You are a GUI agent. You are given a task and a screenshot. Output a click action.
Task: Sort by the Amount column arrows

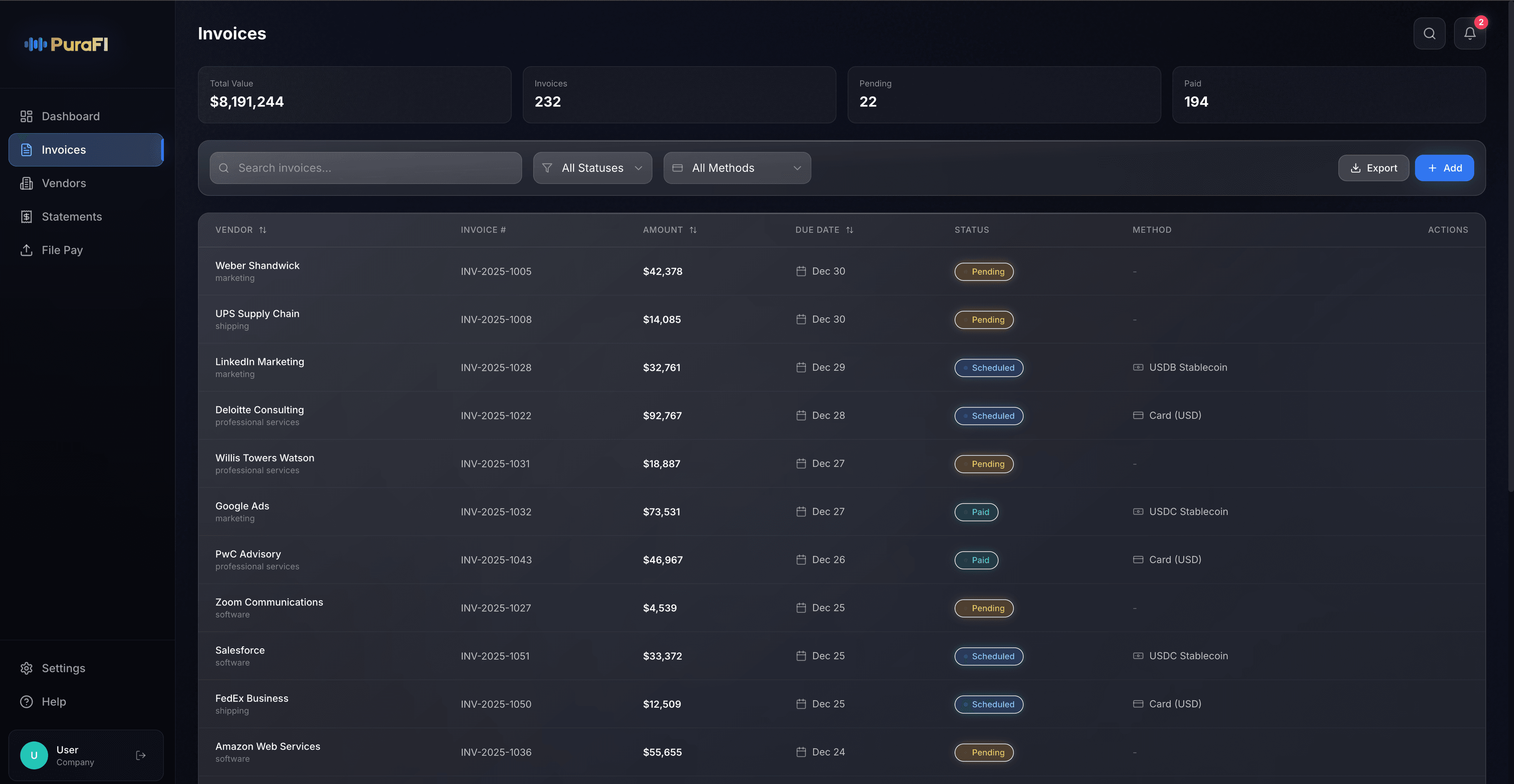click(693, 230)
